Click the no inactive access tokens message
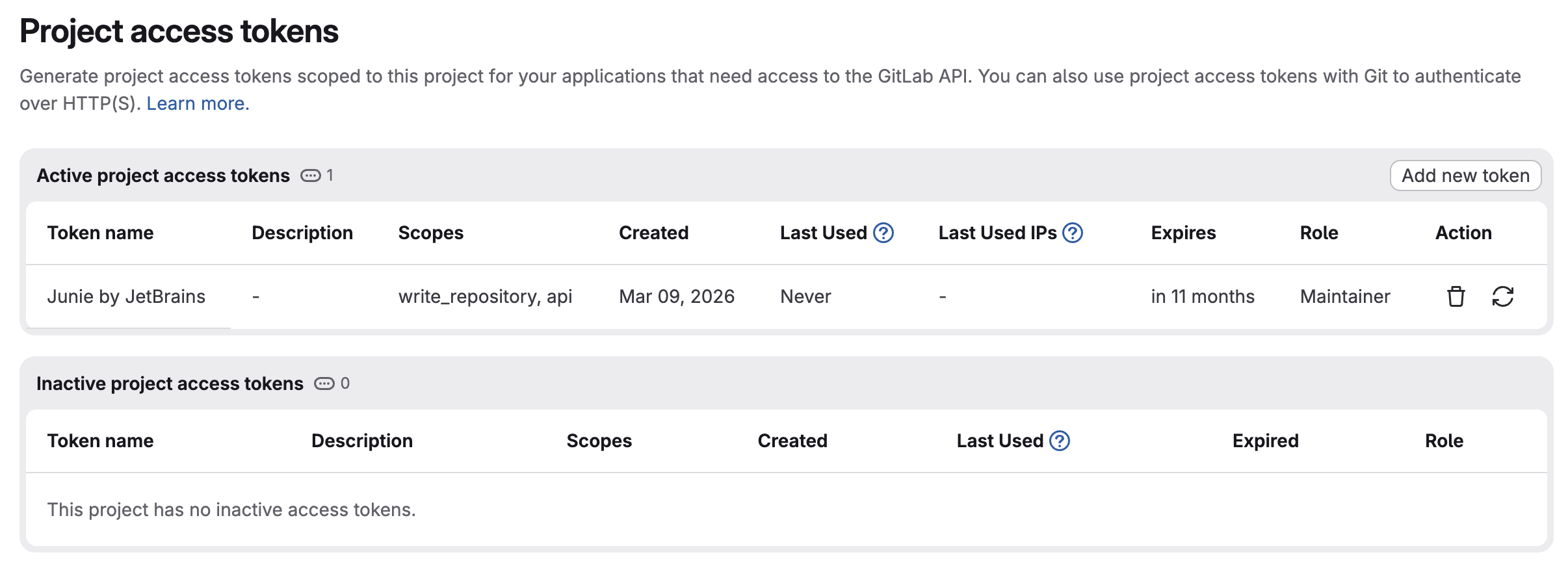Viewport: 1568px width, 572px height. [231, 510]
